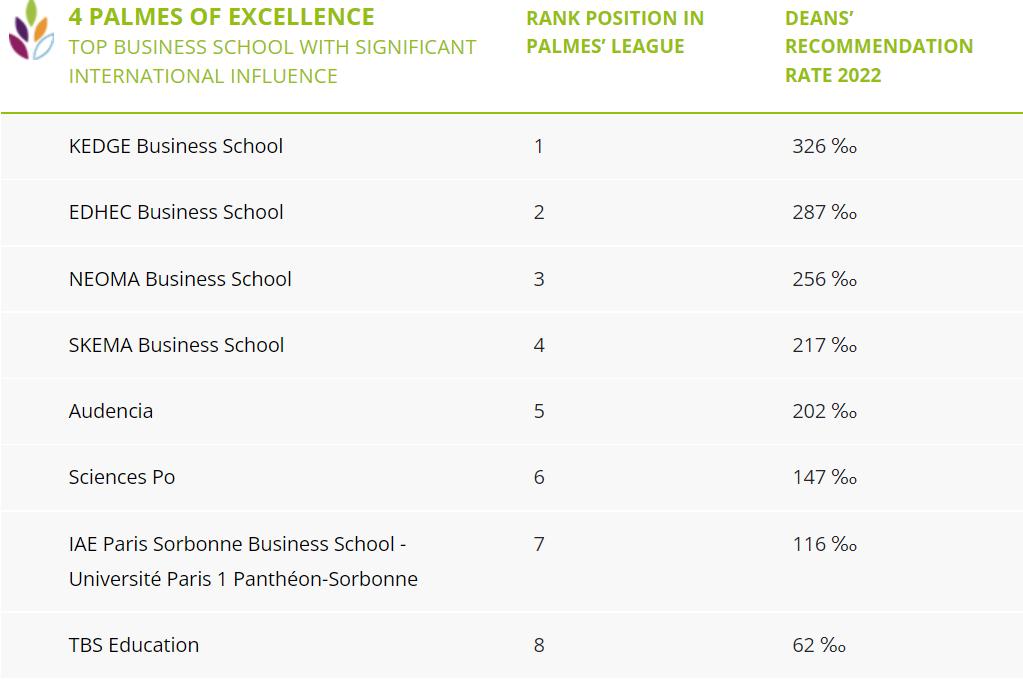
Task: Select NEOMA Business School entry
Action: [180, 279]
